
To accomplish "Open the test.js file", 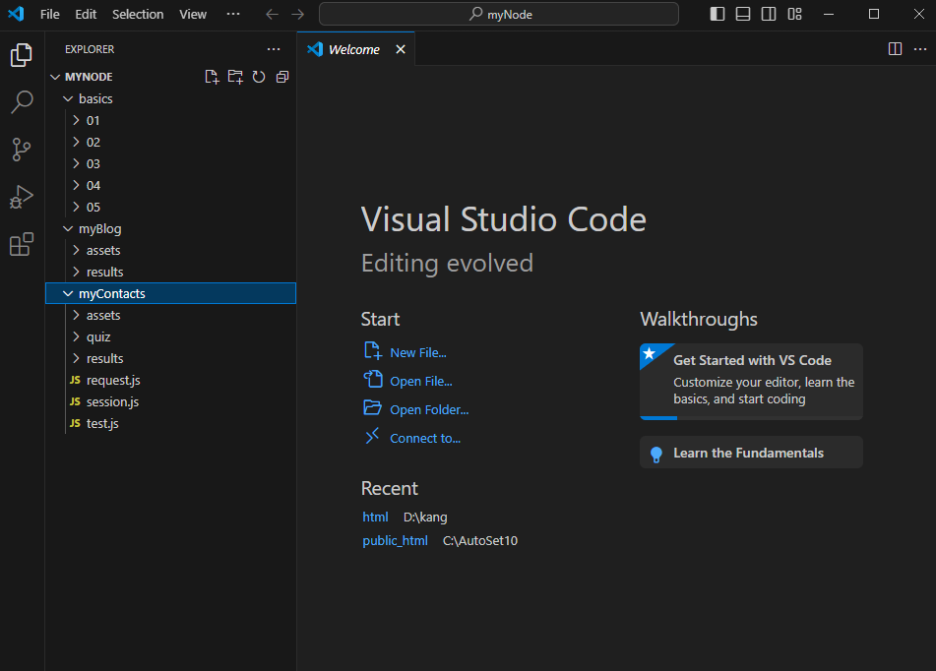I will [x=170, y=423].
